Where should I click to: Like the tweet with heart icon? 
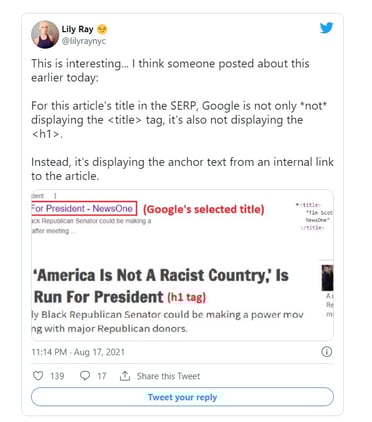coord(38,376)
